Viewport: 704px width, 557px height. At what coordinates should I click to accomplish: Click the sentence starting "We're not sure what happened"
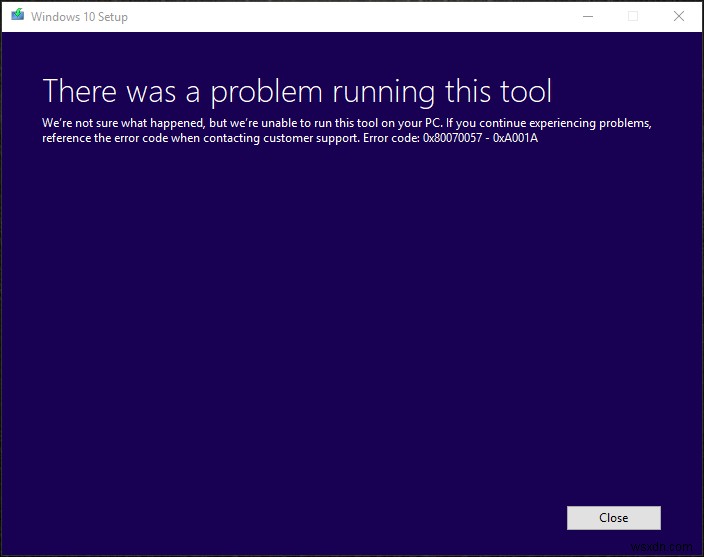click(x=242, y=123)
